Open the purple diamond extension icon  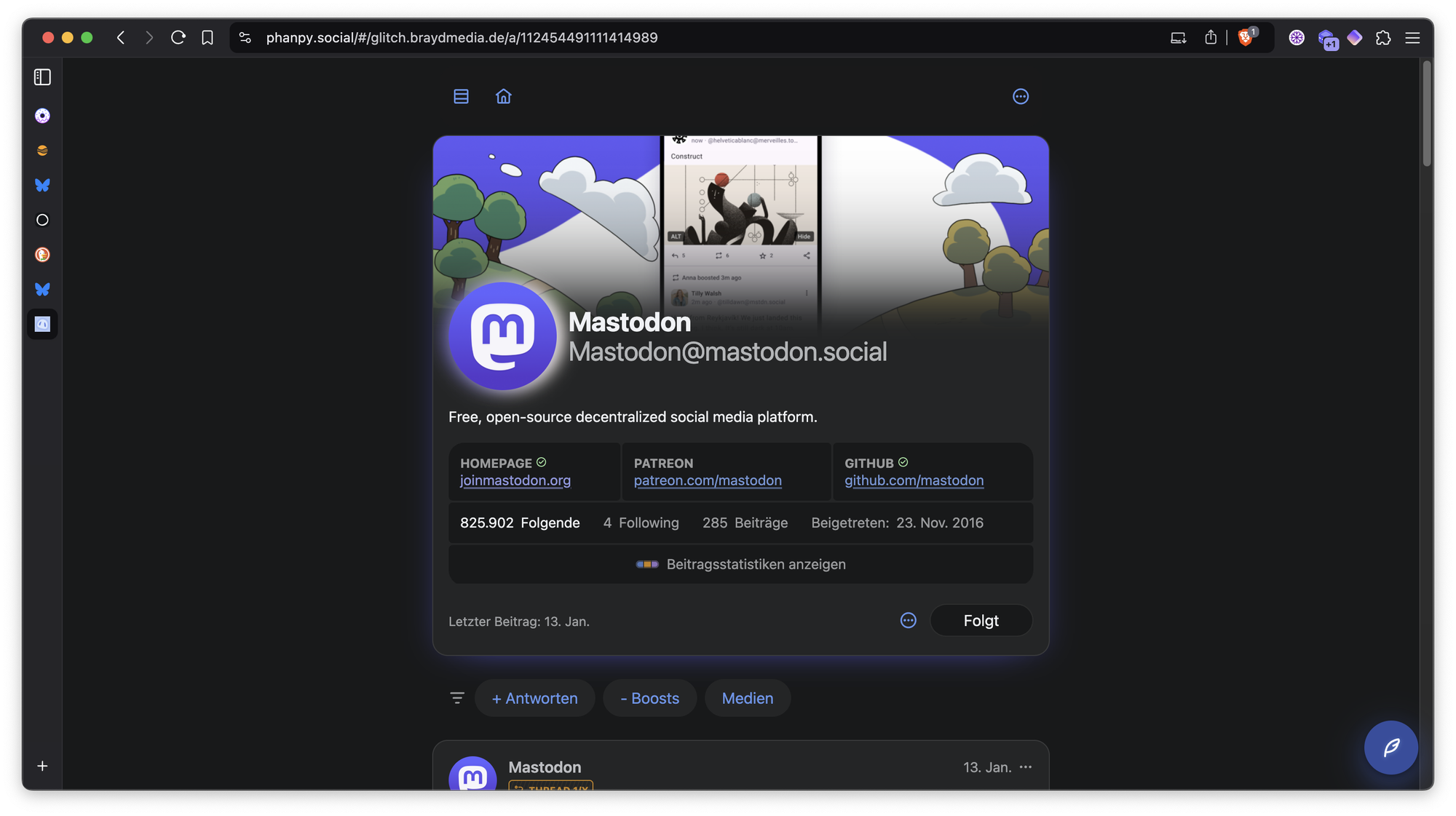point(1355,38)
